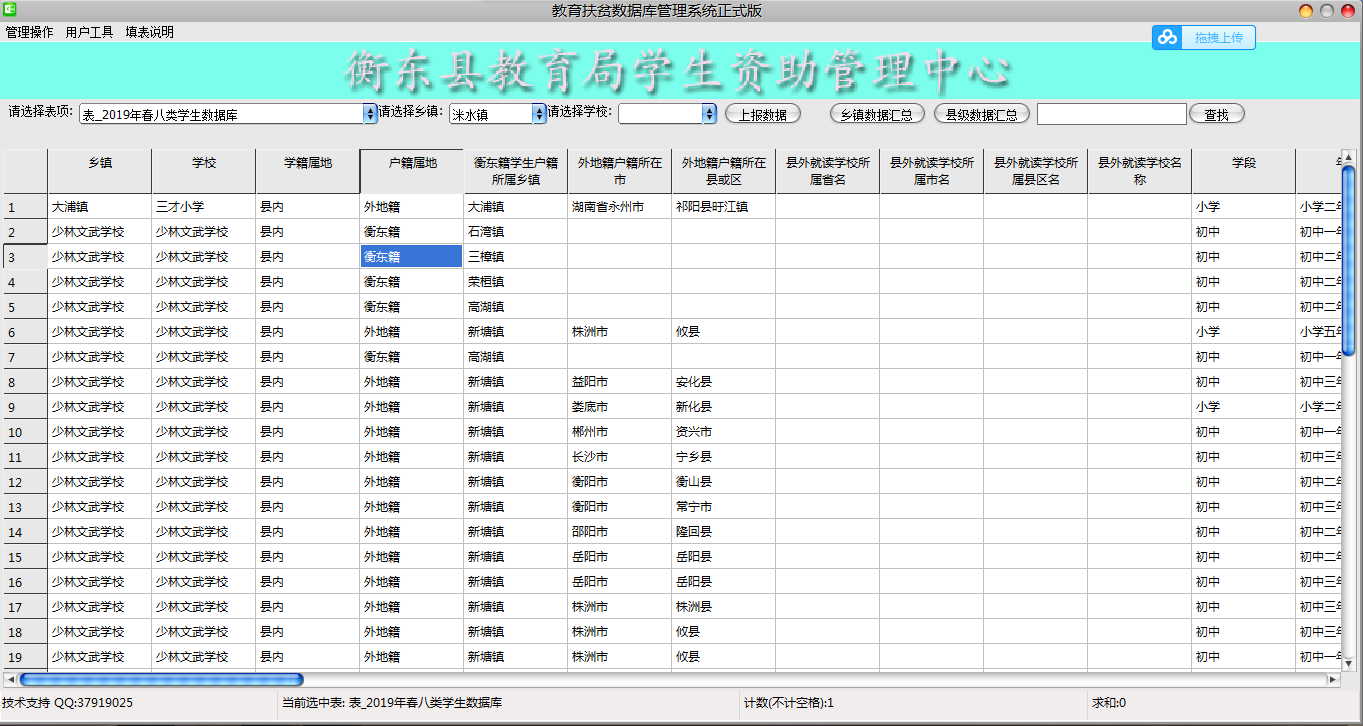Select the 衡东籍学生户籍所属乡镇 column header
Image resolution: width=1363 pixels, height=726 pixels.
516,171
